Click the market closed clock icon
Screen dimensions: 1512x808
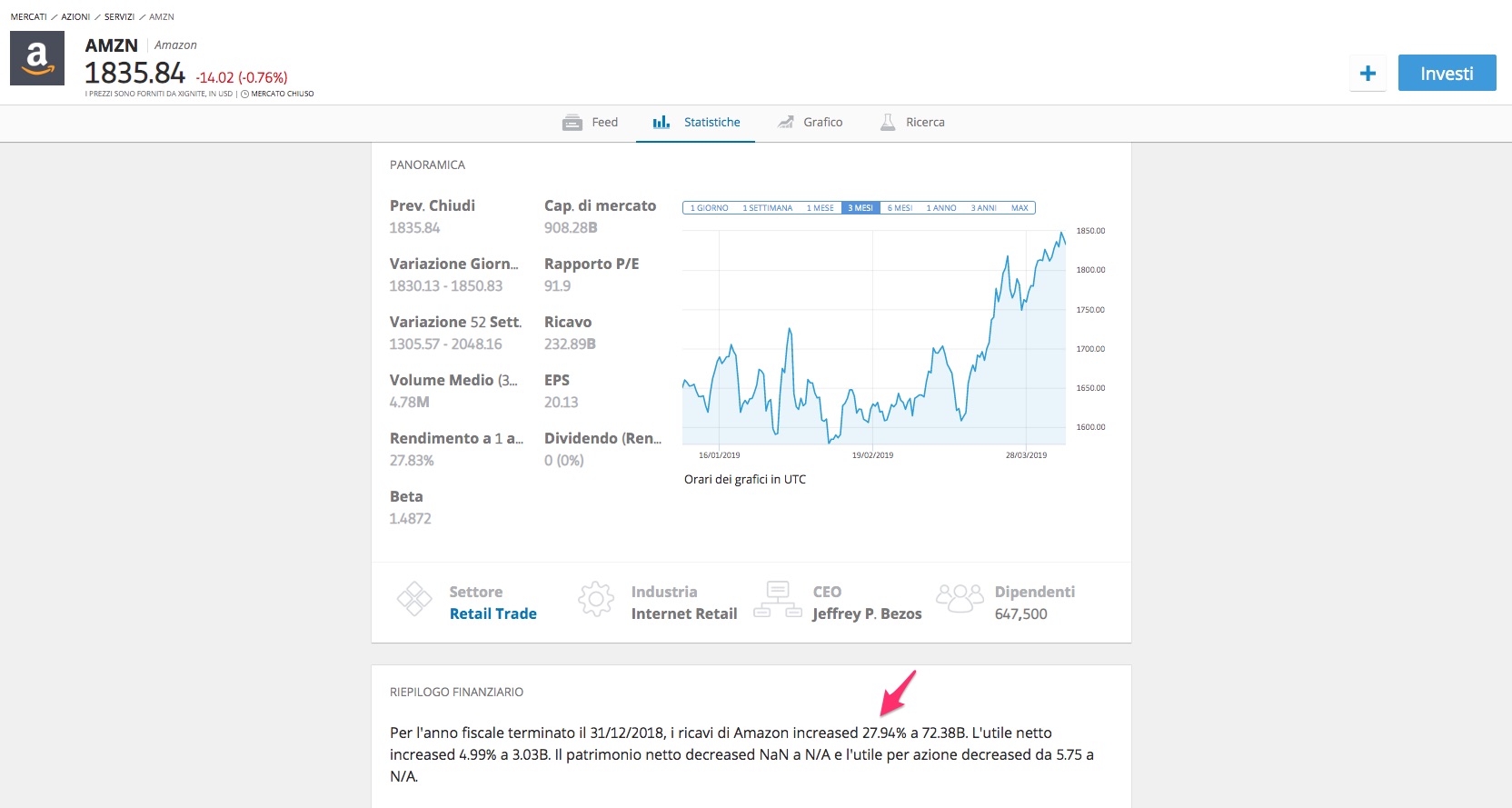[244, 94]
